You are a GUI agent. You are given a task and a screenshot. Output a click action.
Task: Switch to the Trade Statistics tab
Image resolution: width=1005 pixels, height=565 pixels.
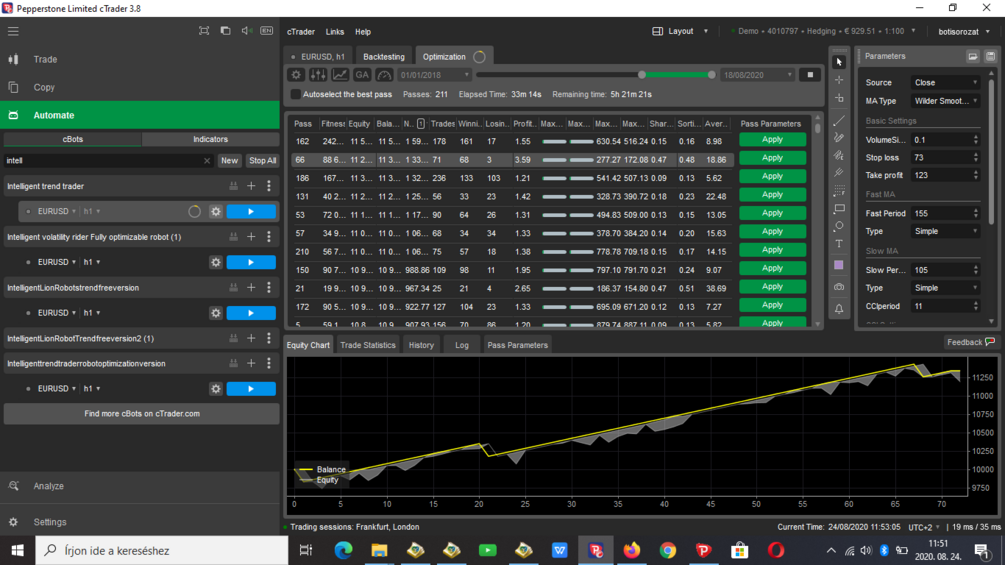point(368,345)
